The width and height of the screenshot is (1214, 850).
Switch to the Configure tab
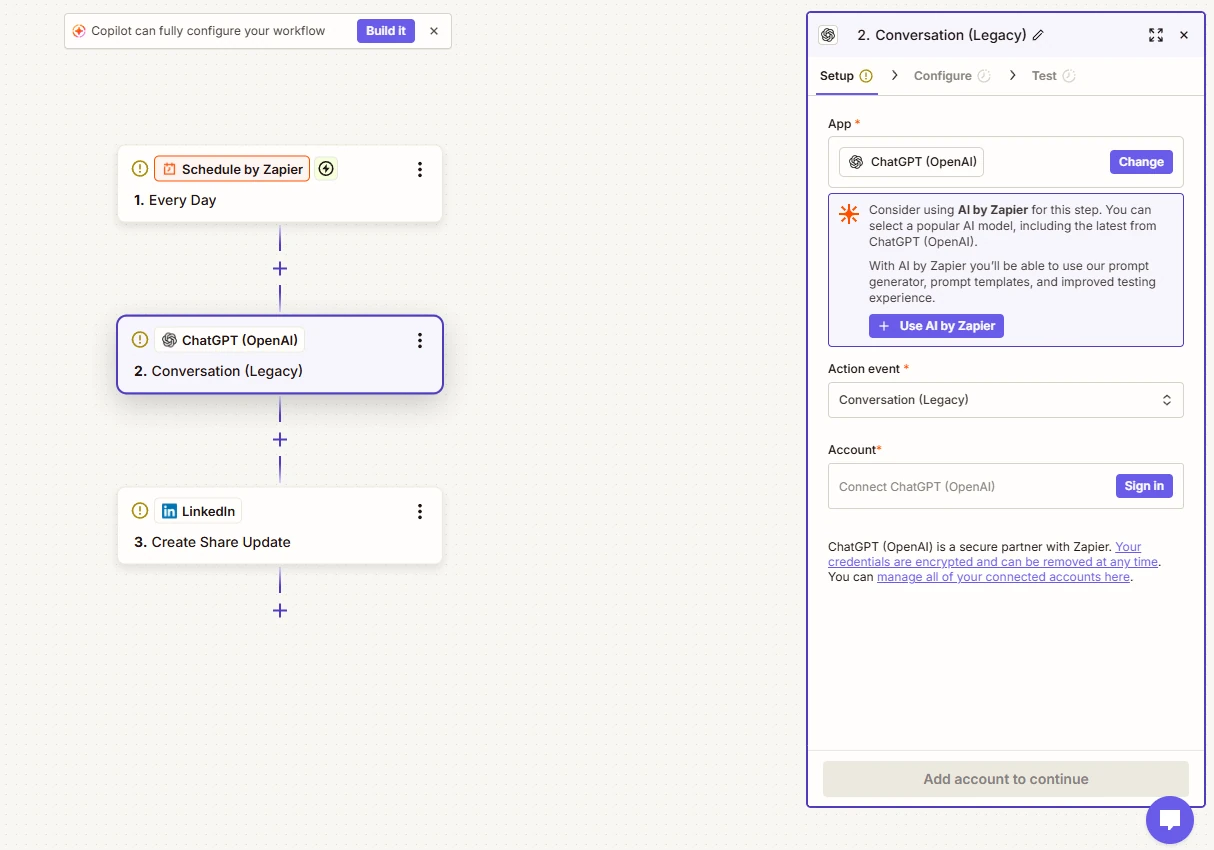(952, 76)
